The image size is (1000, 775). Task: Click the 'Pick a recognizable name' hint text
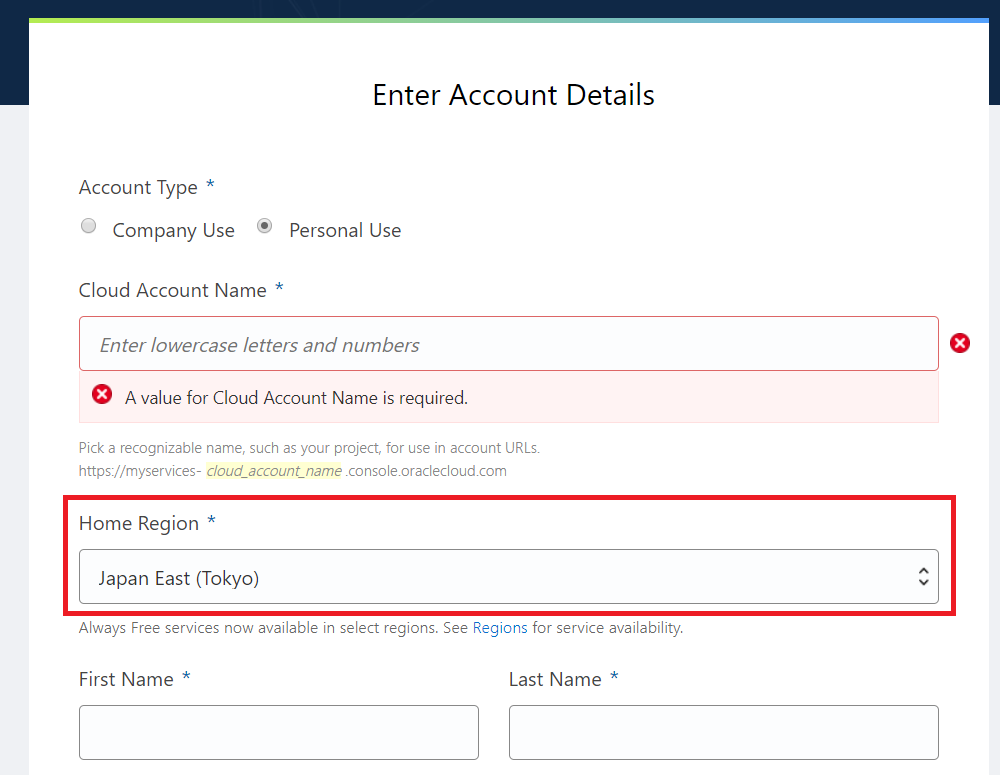tap(309, 448)
